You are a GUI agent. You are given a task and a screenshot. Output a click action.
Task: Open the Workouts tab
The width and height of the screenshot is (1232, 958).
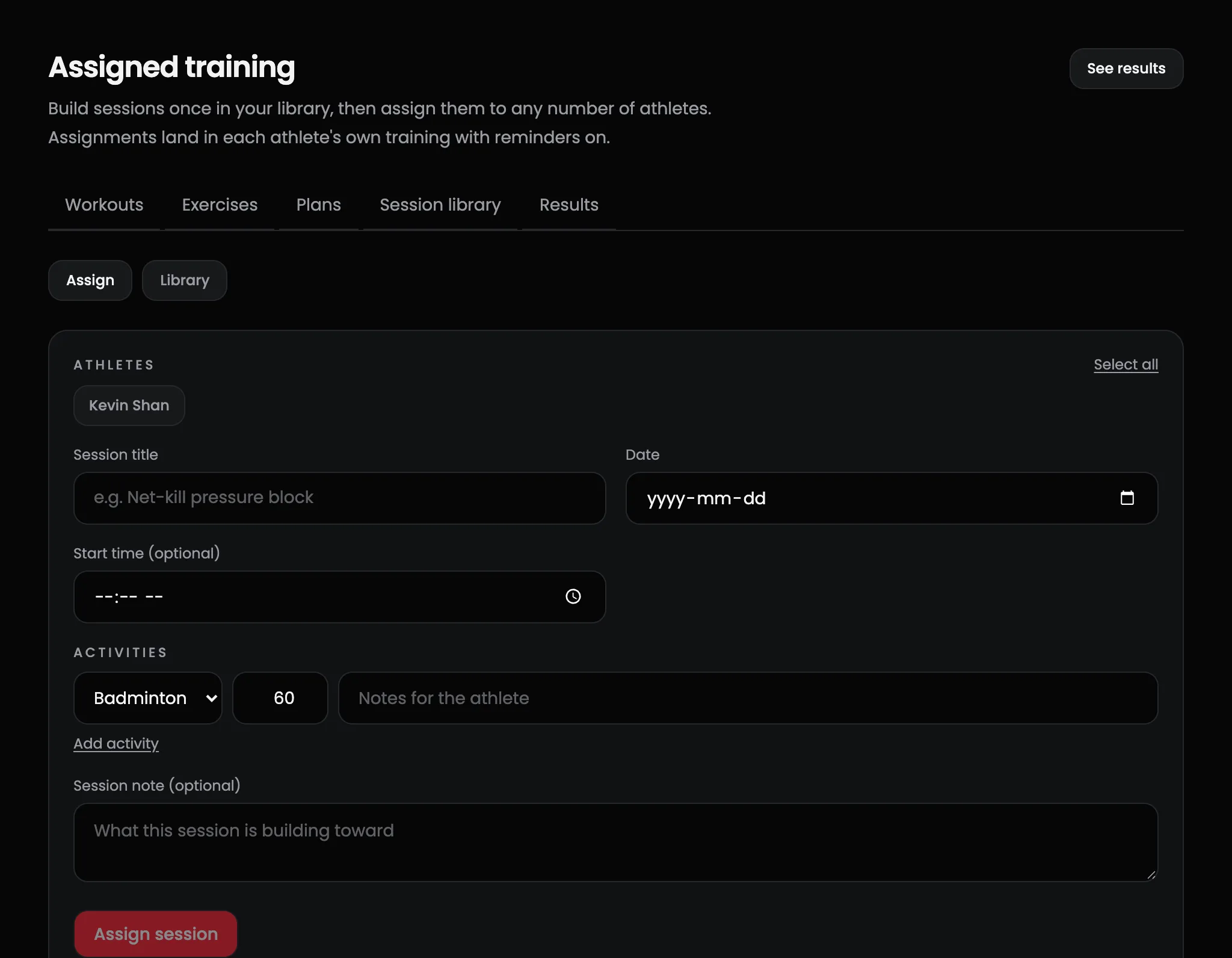(104, 205)
